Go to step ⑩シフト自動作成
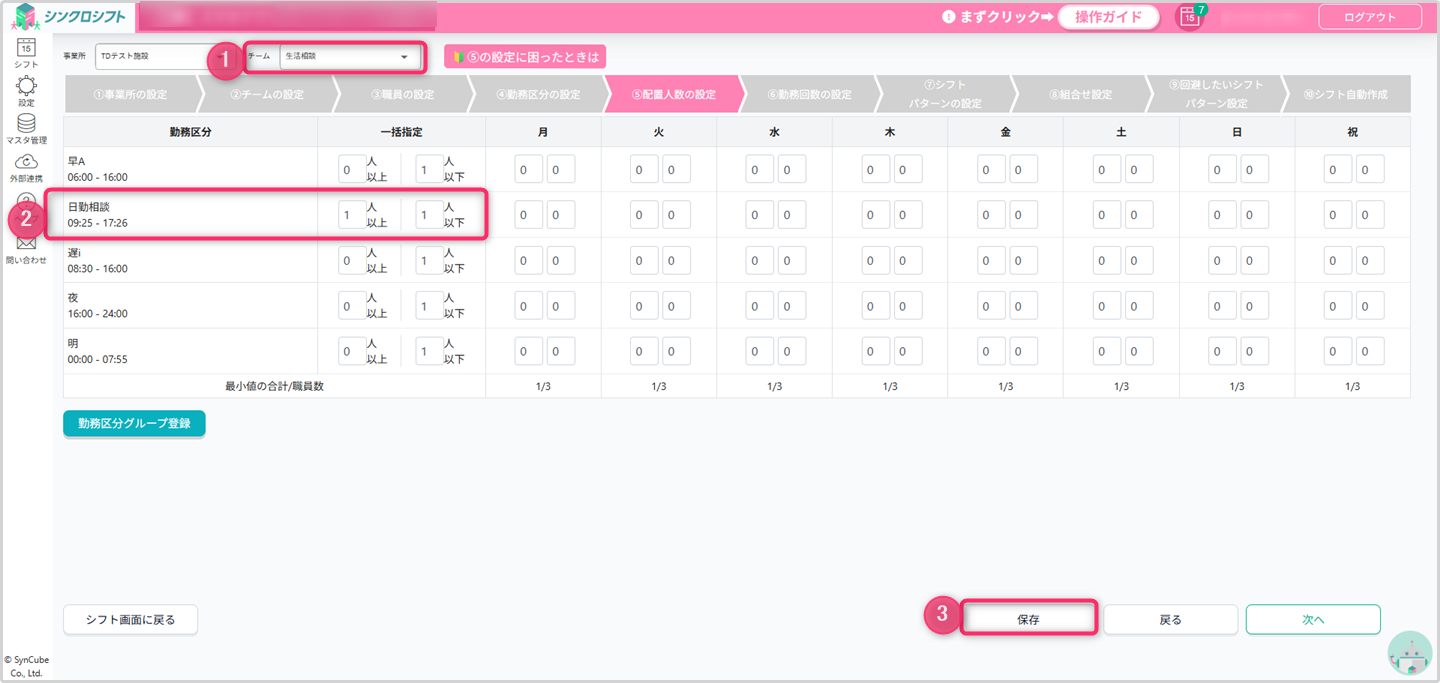Image resolution: width=1440 pixels, height=683 pixels. point(1346,95)
